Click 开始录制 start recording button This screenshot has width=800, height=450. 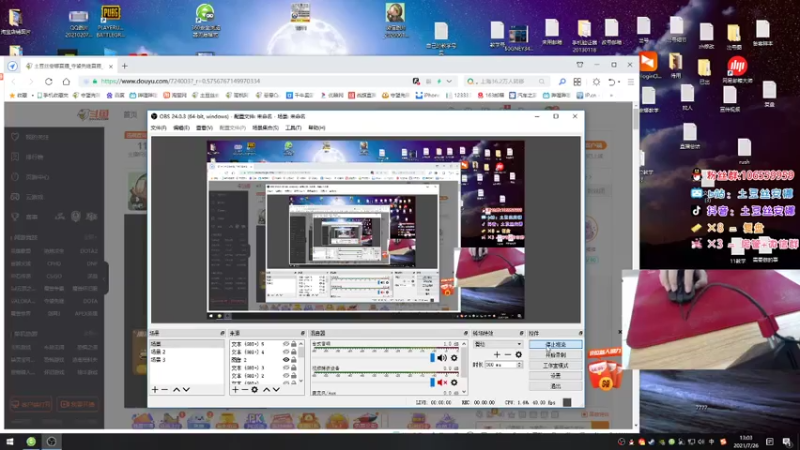555,355
